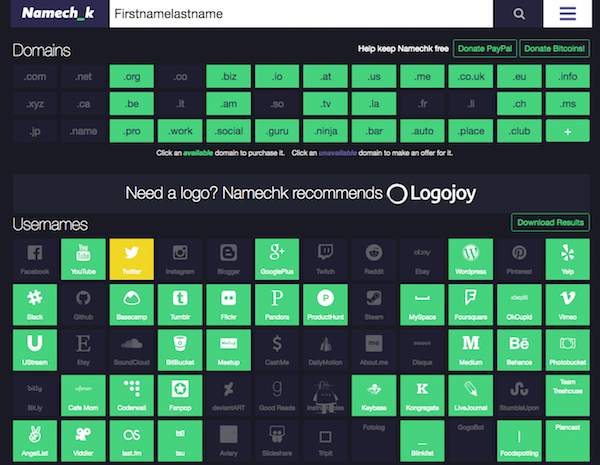The image size is (600, 465).
Task: Click the username search input field
Action: click(301, 14)
